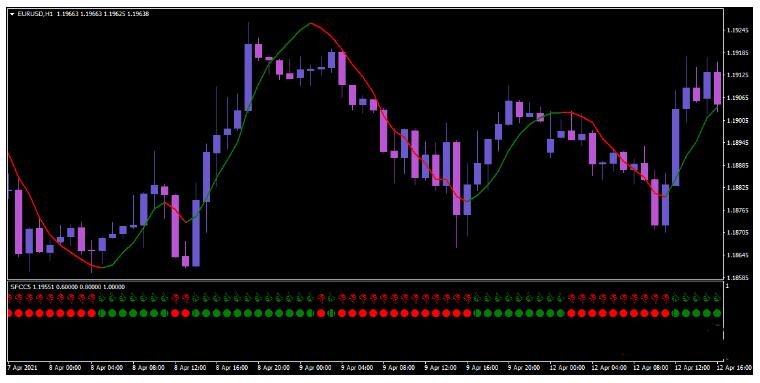Click the 1.18945 price label
This screenshot has height=383, width=760.
coord(738,143)
